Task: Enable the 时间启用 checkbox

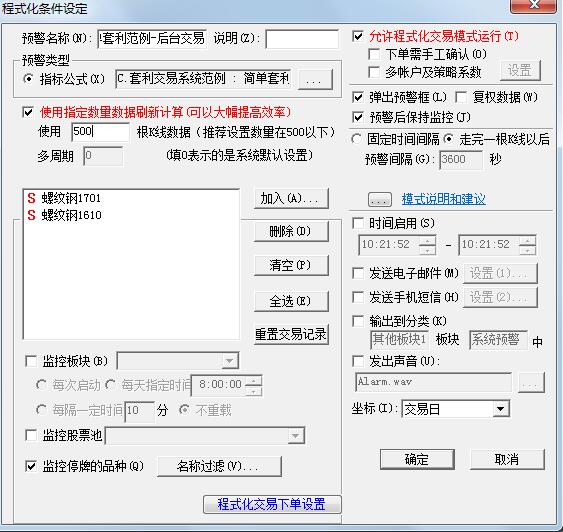Action: pos(358,223)
